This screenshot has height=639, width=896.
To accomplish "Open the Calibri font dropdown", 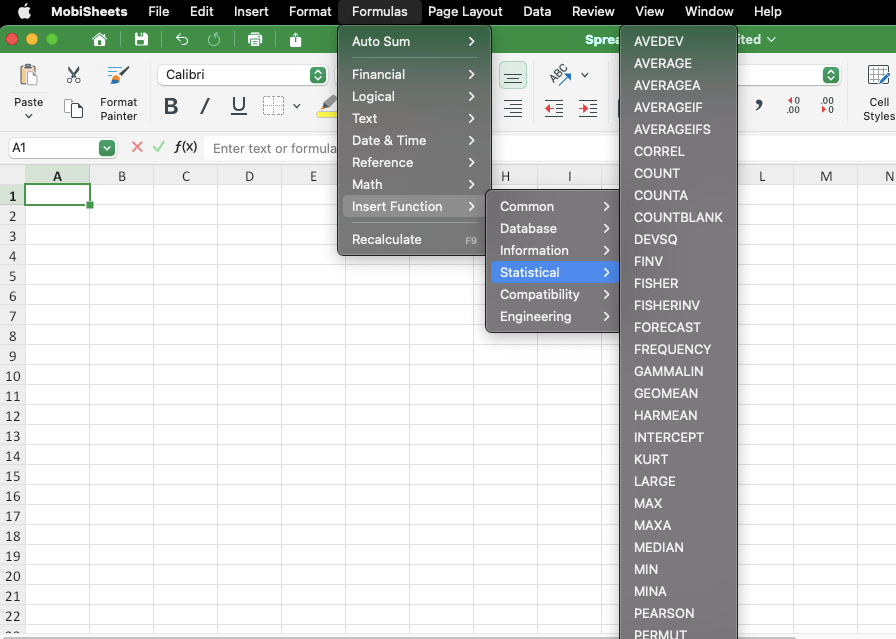I will (x=318, y=75).
